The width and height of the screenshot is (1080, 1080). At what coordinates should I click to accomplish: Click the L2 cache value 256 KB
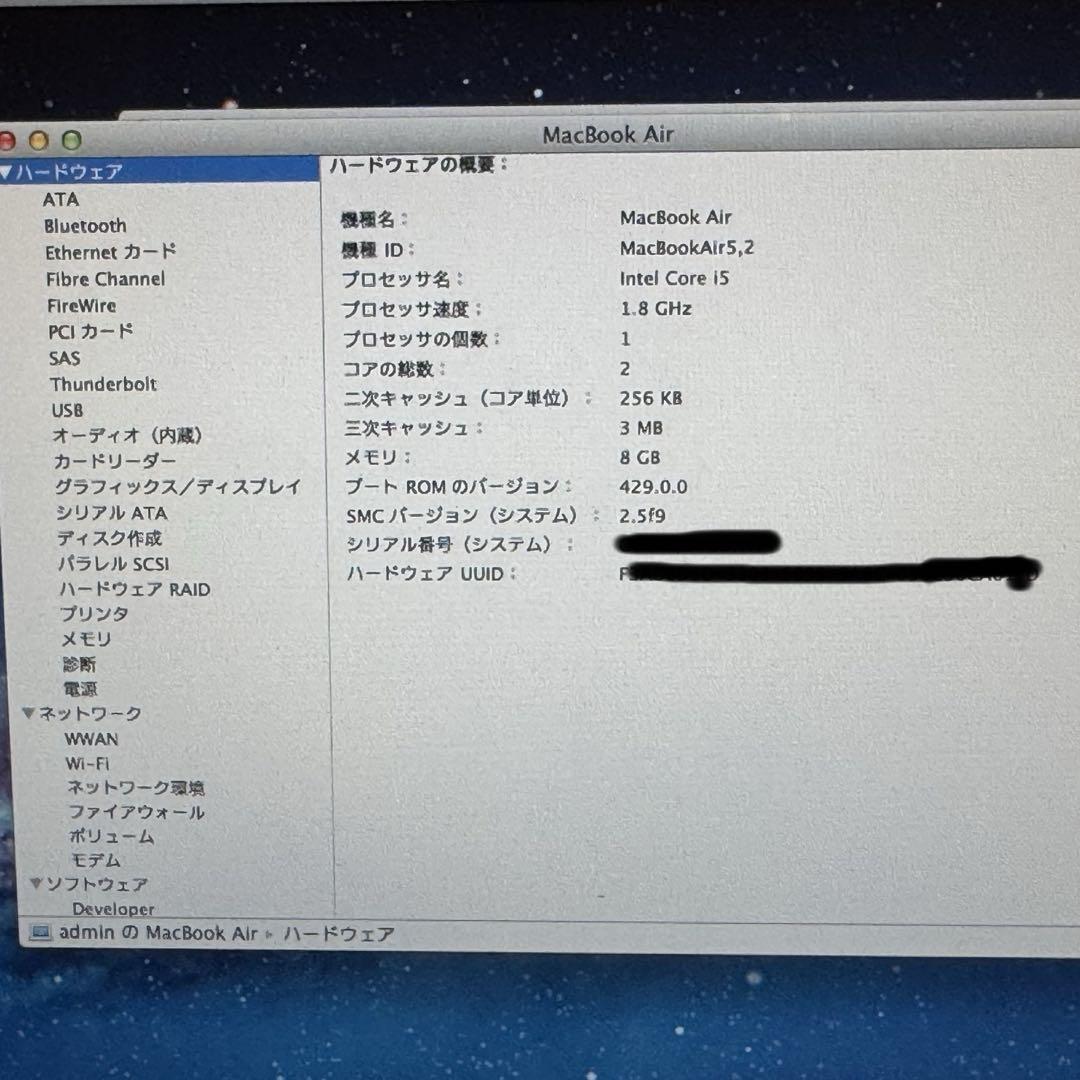pyautogui.click(x=651, y=399)
